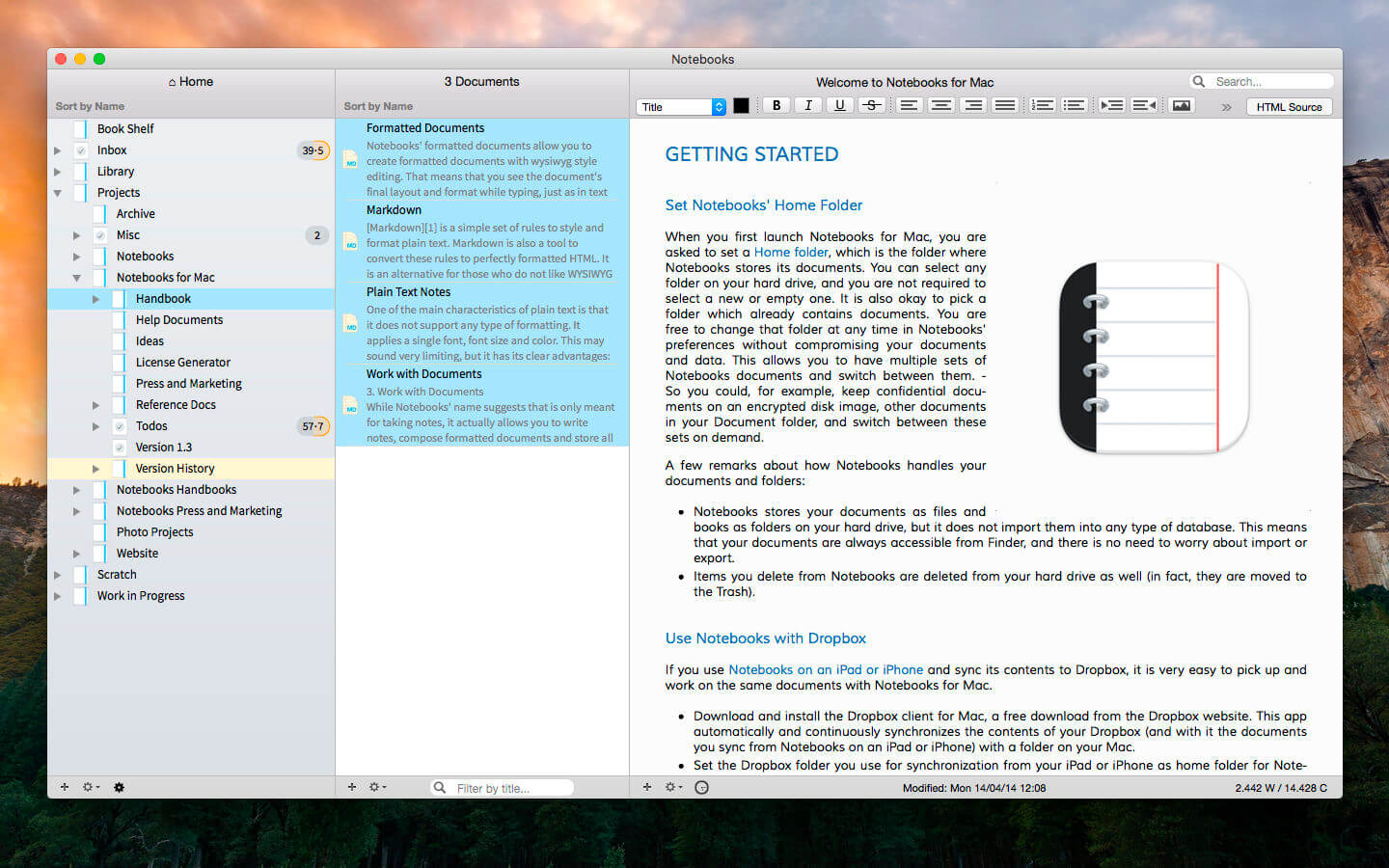Open the insert image tool

coord(1181,105)
